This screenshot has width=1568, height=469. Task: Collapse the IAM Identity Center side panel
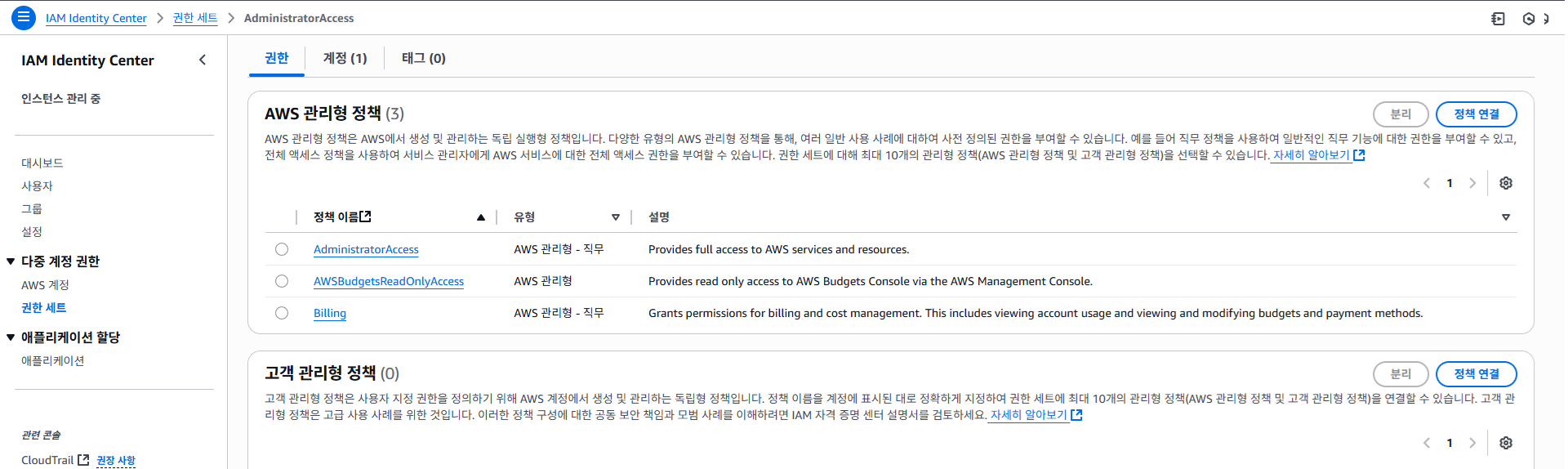point(203,60)
